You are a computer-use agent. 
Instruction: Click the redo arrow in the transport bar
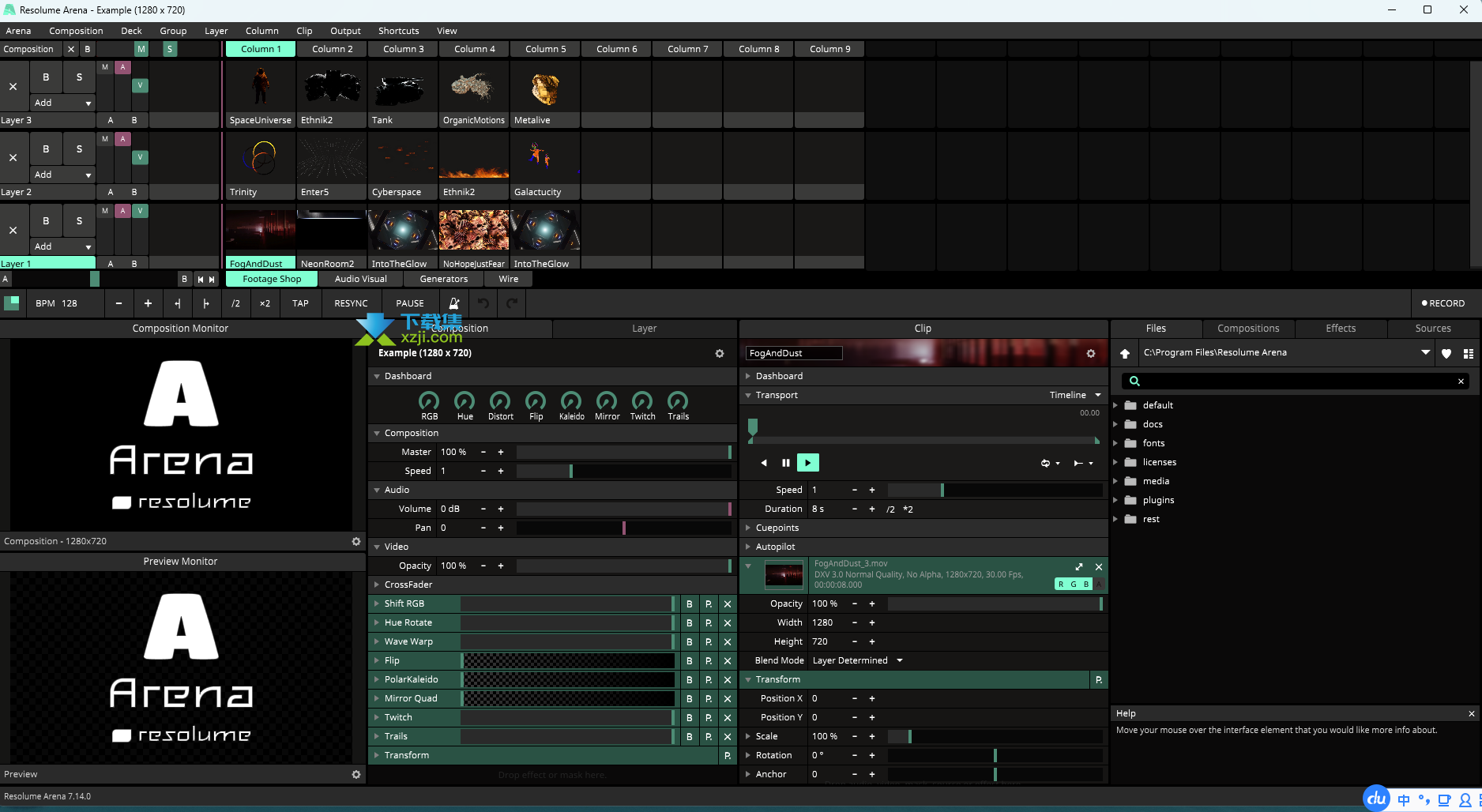click(512, 303)
